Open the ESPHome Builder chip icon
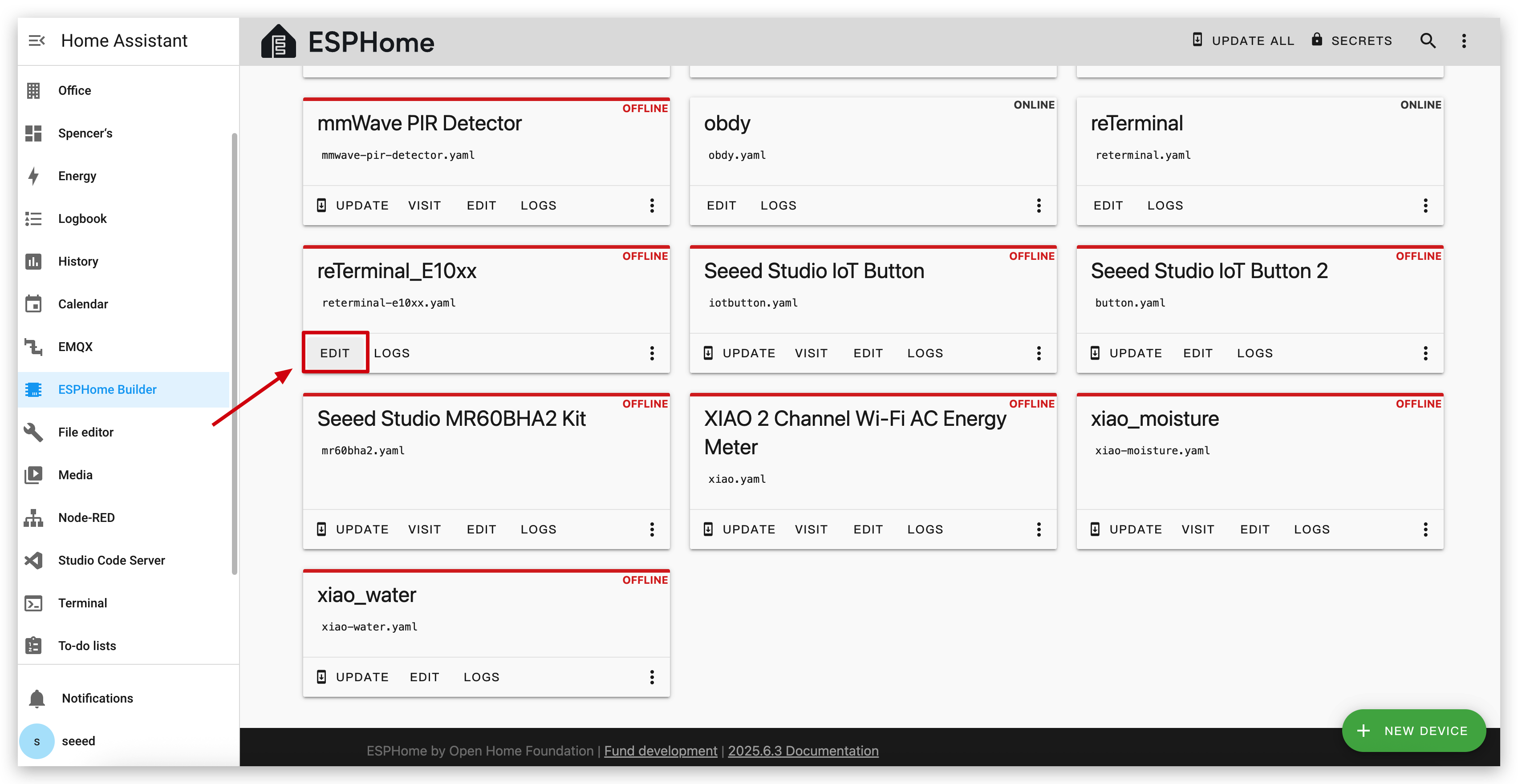 tap(33, 389)
